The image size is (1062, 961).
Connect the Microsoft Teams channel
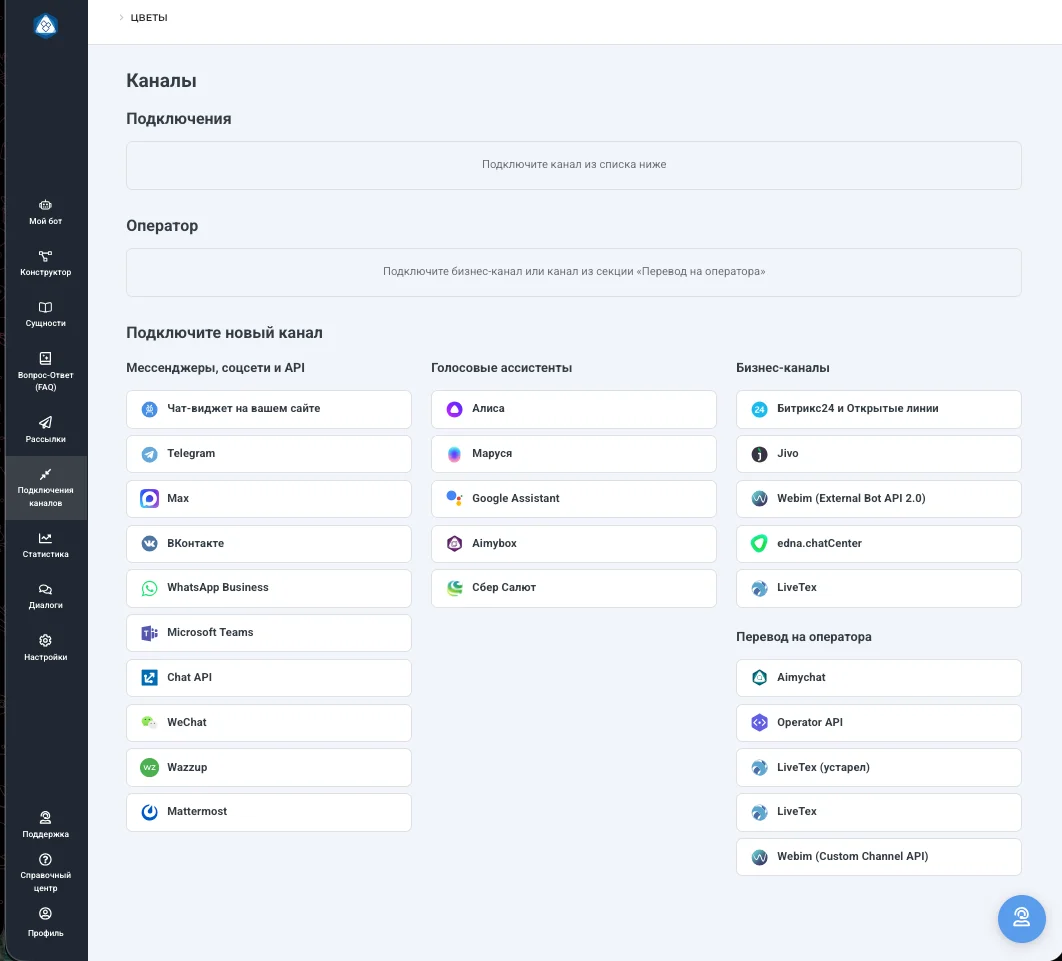tap(269, 633)
